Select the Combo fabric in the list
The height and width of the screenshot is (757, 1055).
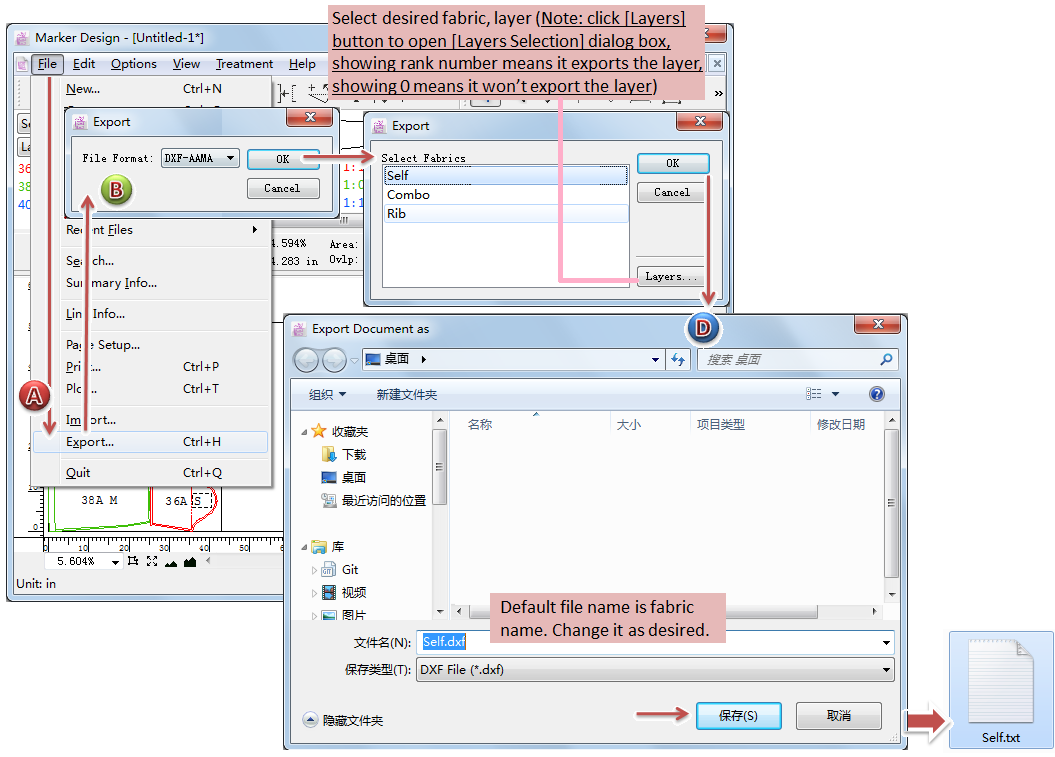(x=408, y=195)
